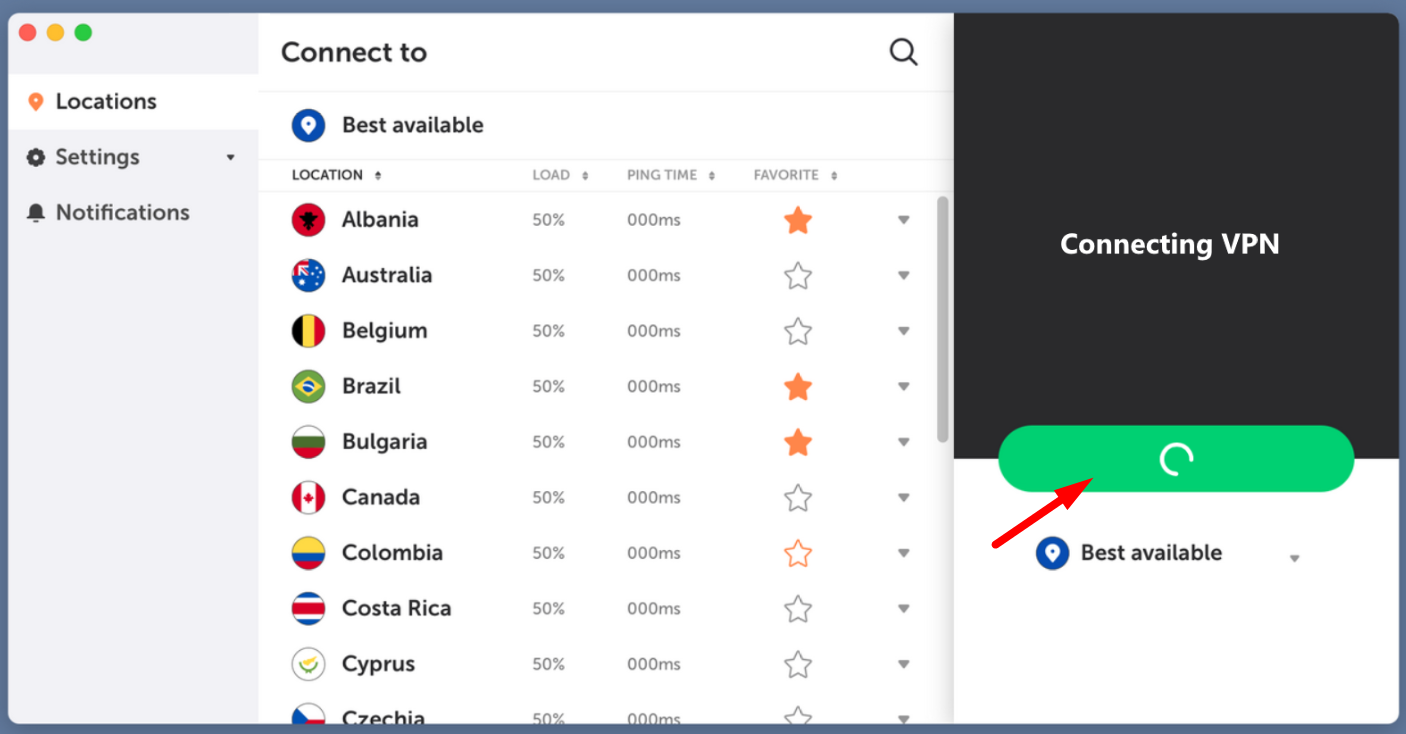This screenshot has width=1406, height=734.
Task: Click the Notifications bell icon
Action: tap(36, 213)
